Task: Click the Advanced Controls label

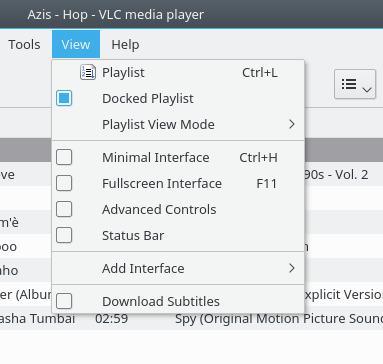Action: [159, 209]
